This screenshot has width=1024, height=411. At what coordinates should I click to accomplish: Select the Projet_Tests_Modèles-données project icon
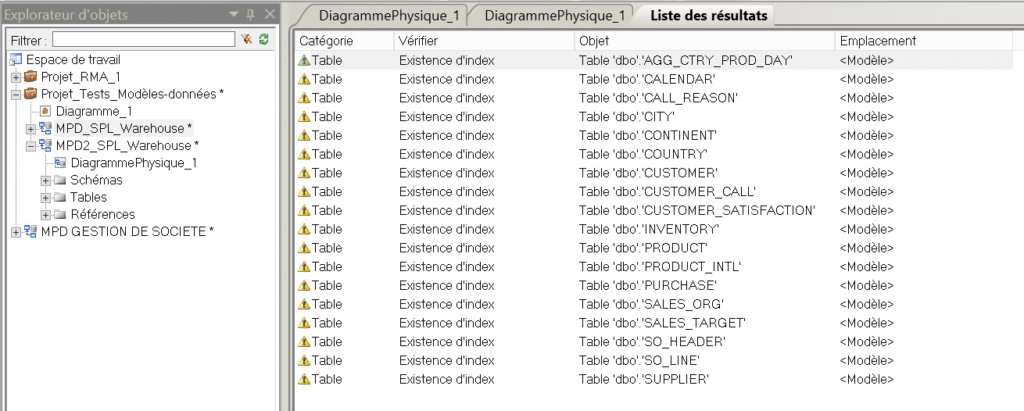pos(31,94)
